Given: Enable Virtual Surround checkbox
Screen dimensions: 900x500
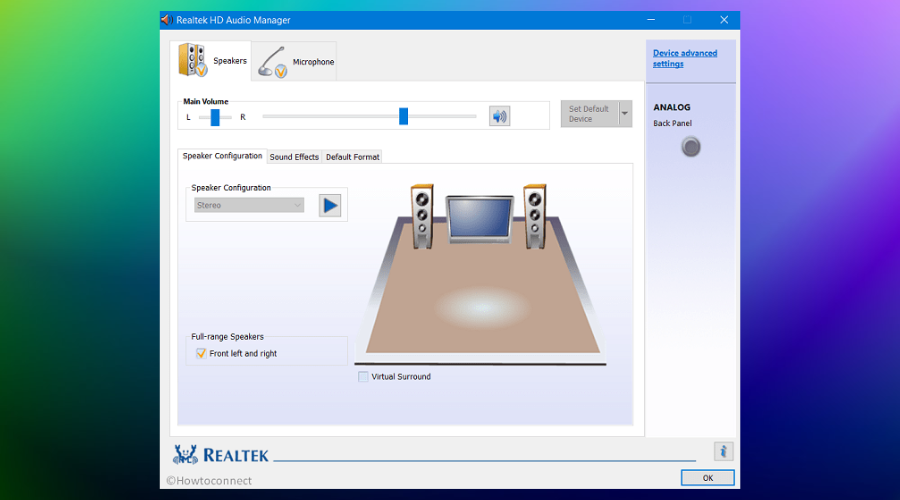Looking at the screenshot, I should point(363,377).
